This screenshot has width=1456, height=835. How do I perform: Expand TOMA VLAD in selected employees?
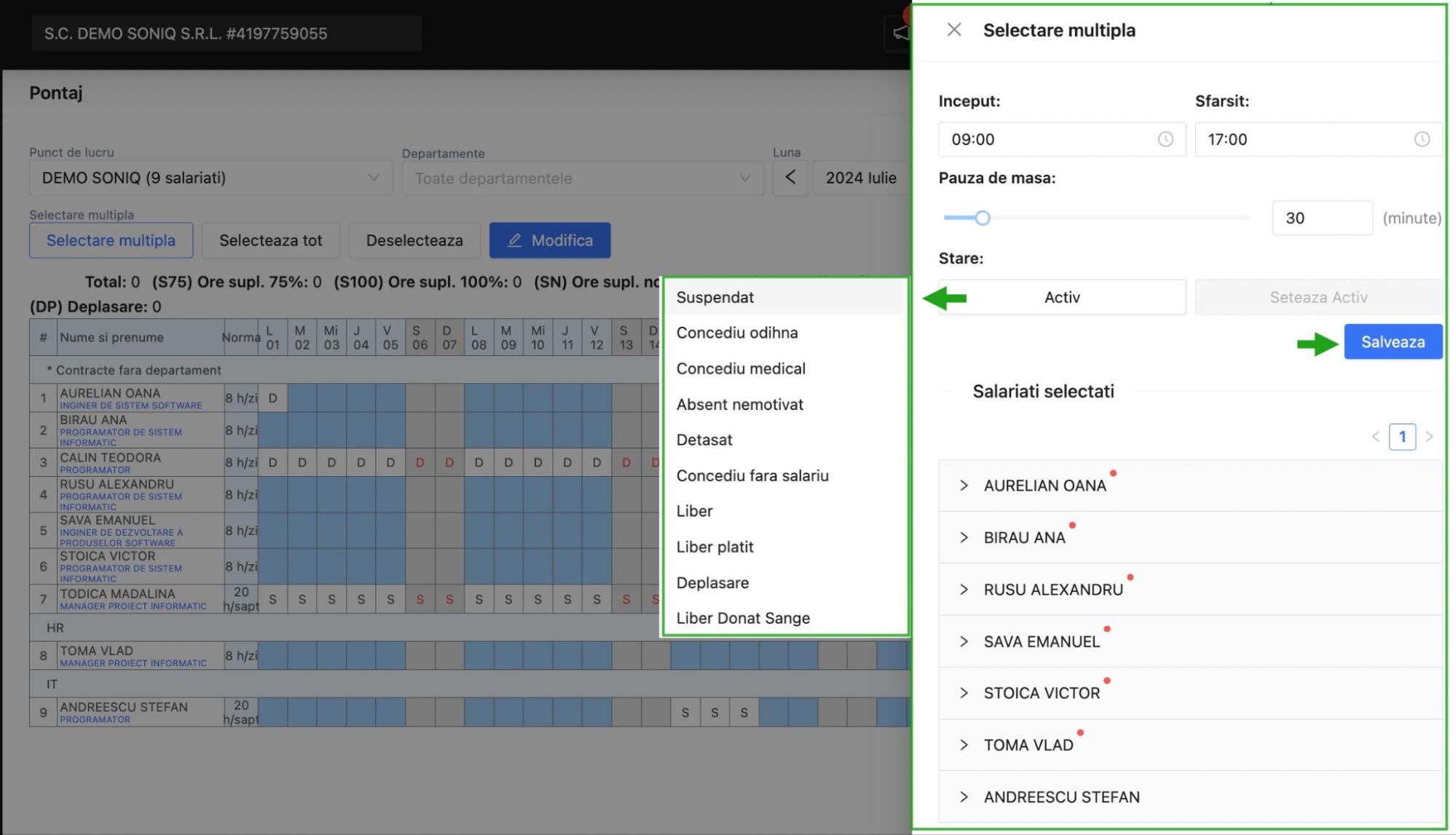964,745
